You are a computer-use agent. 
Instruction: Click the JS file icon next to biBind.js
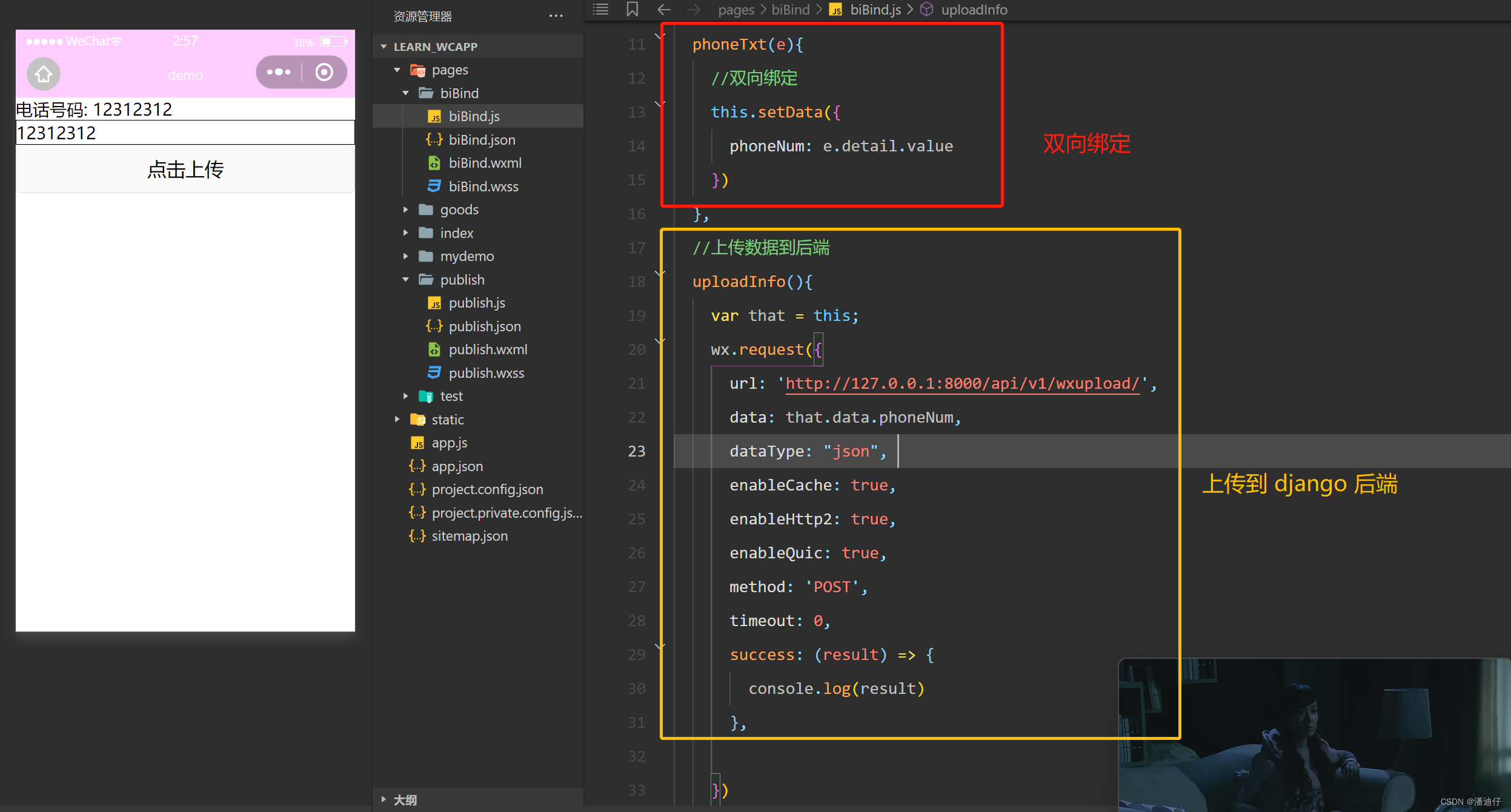(x=435, y=116)
